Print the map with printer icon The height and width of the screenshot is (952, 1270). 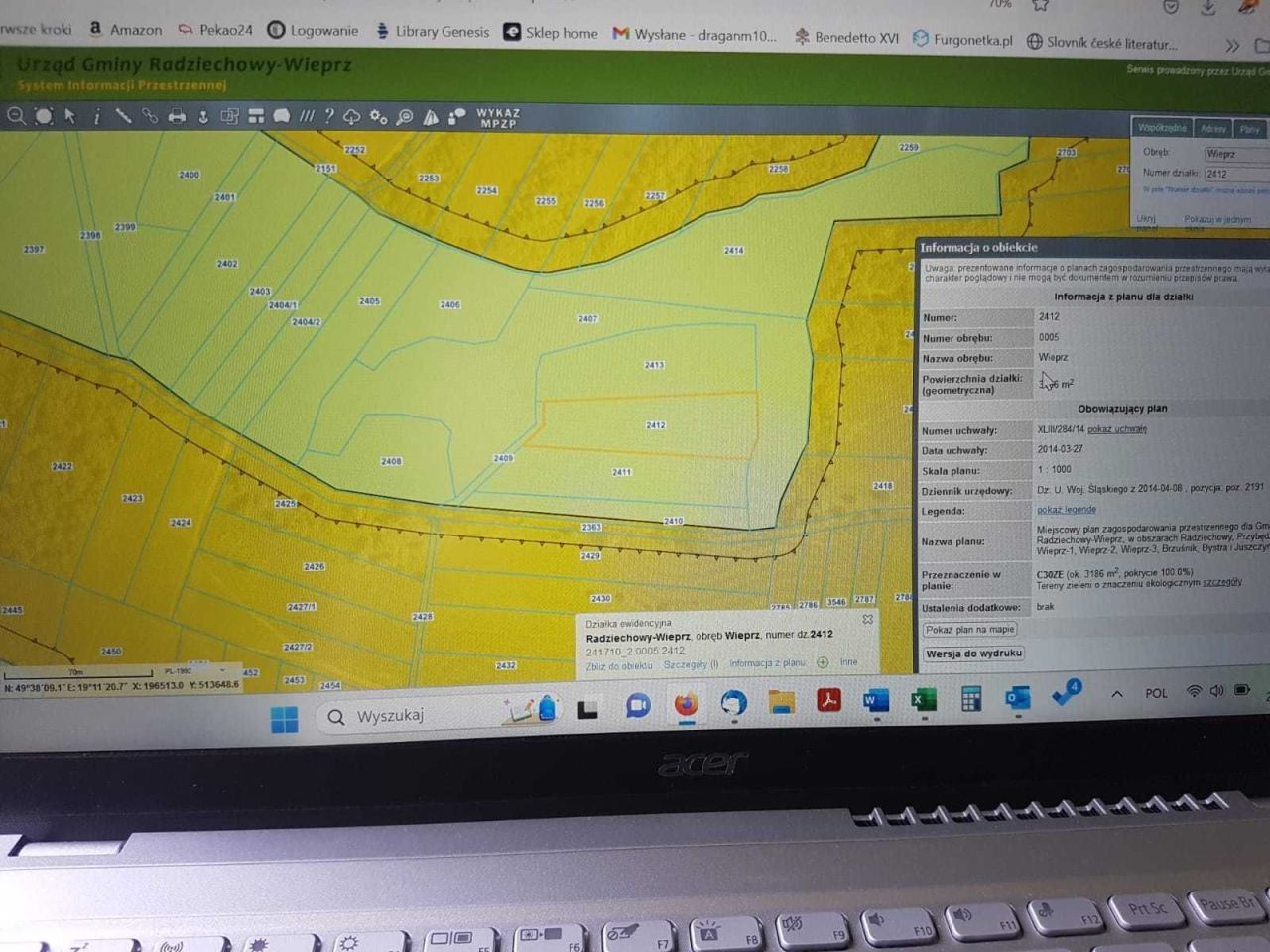pyautogui.click(x=177, y=116)
